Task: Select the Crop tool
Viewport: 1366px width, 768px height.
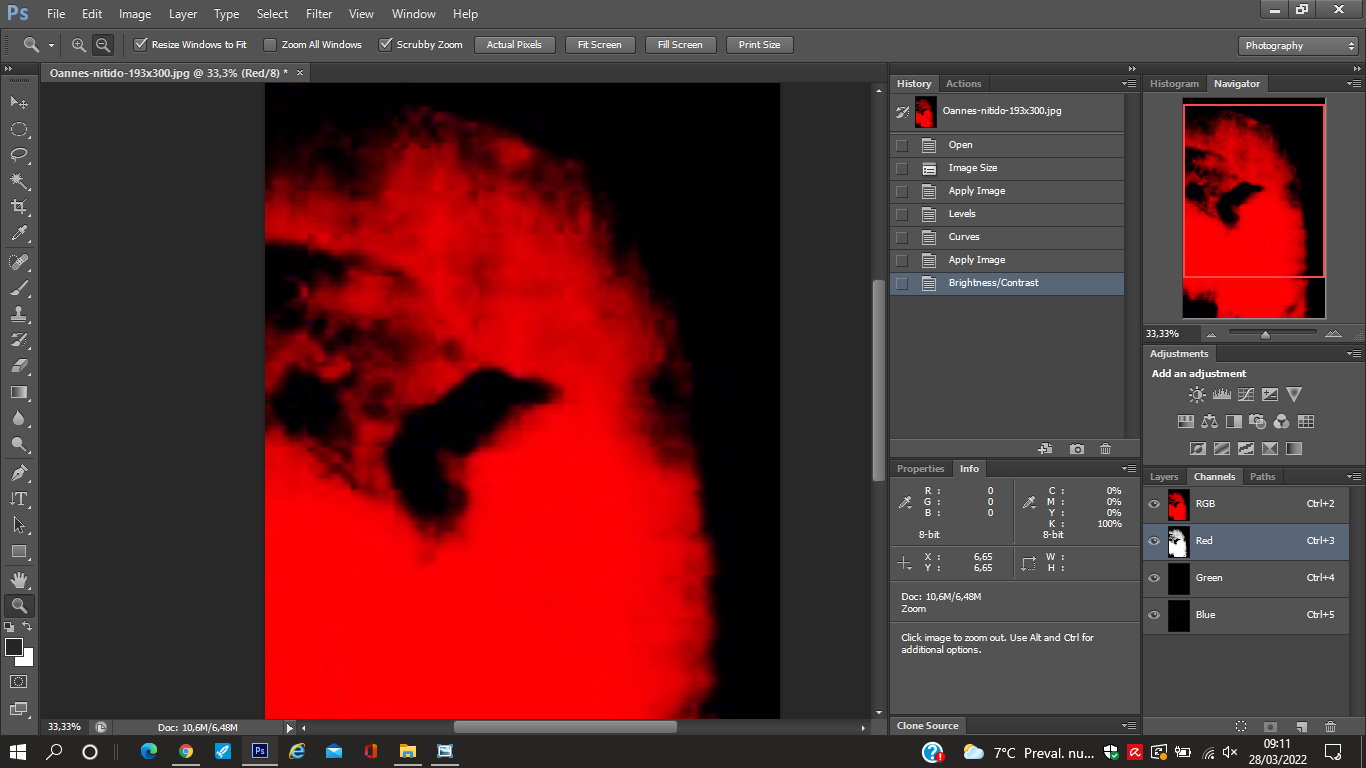Action: coord(19,207)
